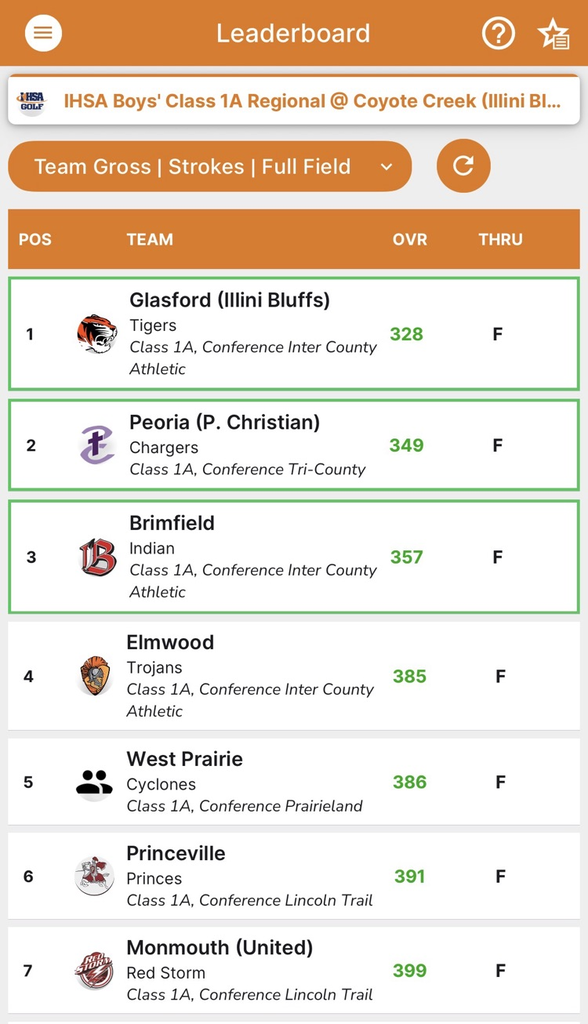Tap the West Prairie group placeholder icon

pos(94,782)
